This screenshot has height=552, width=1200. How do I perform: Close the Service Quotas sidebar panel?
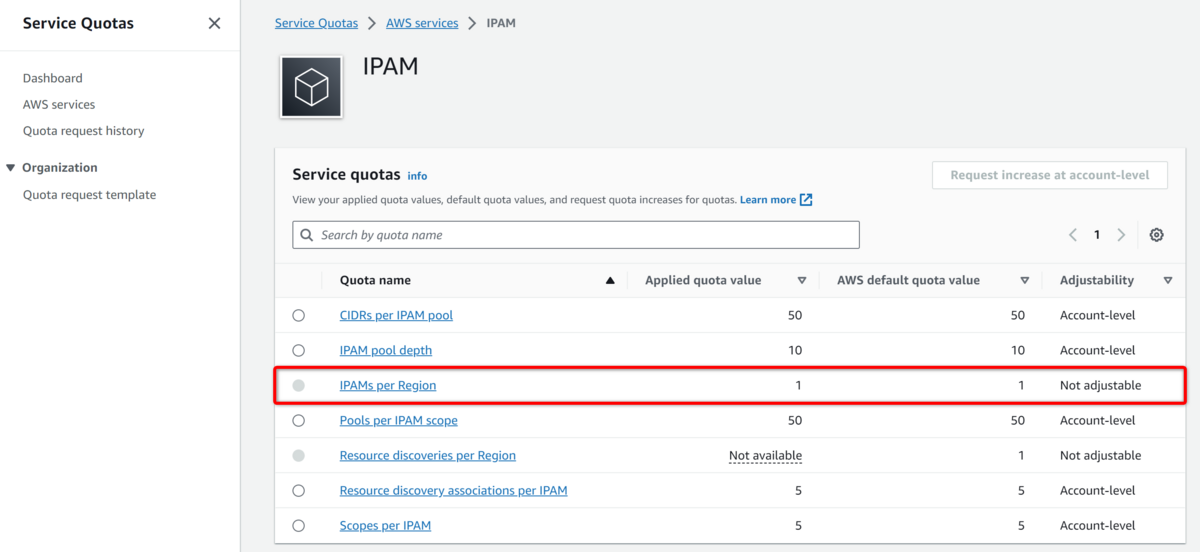tap(214, 23)
